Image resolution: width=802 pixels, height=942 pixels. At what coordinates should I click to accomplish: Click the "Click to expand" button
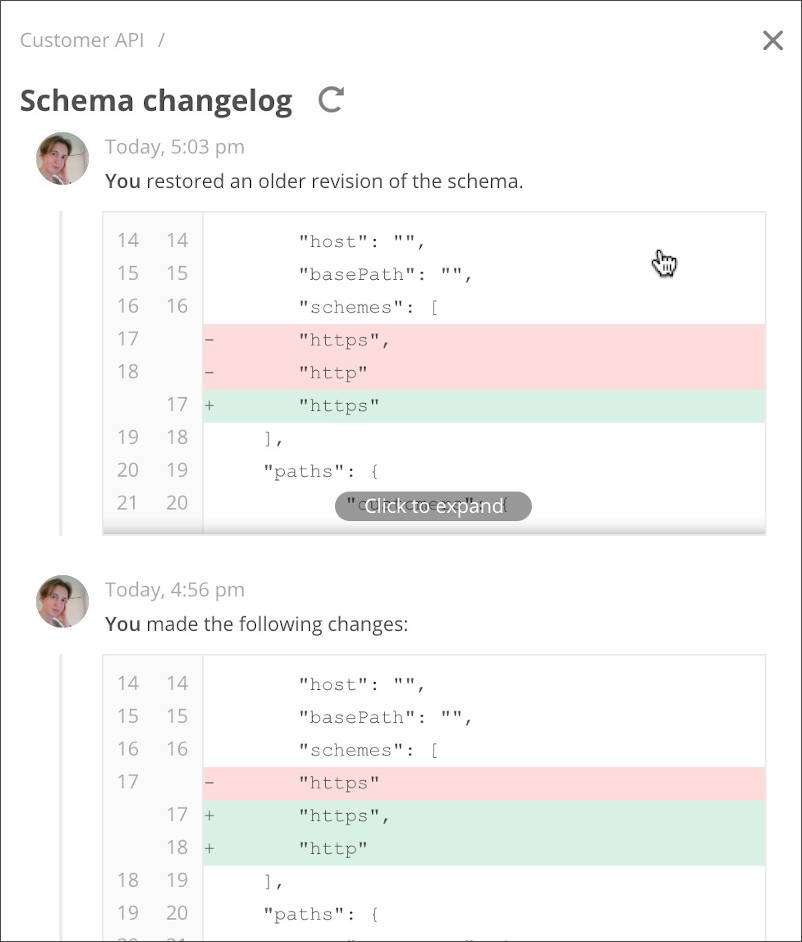(433, 506)
